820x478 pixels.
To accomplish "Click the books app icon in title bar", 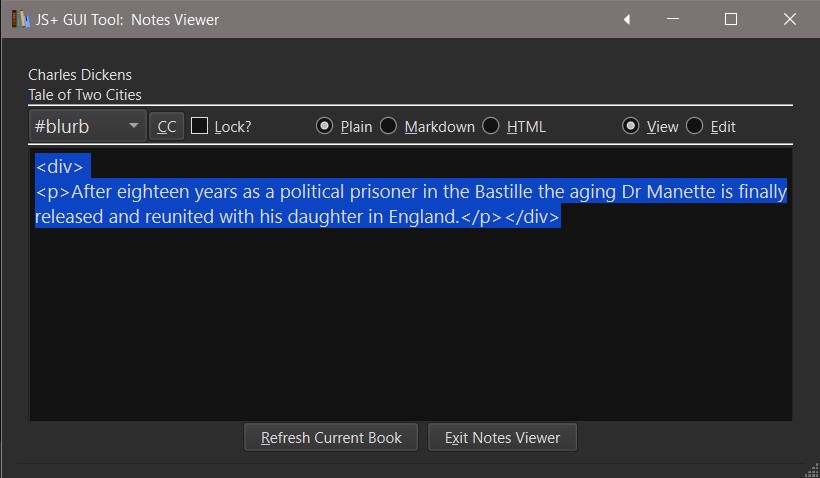I will (20, 19).
